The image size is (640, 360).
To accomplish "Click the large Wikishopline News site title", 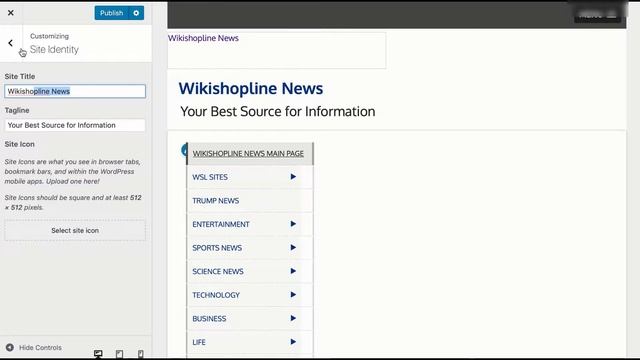I will pyautogui.click(x=251, y=89).
